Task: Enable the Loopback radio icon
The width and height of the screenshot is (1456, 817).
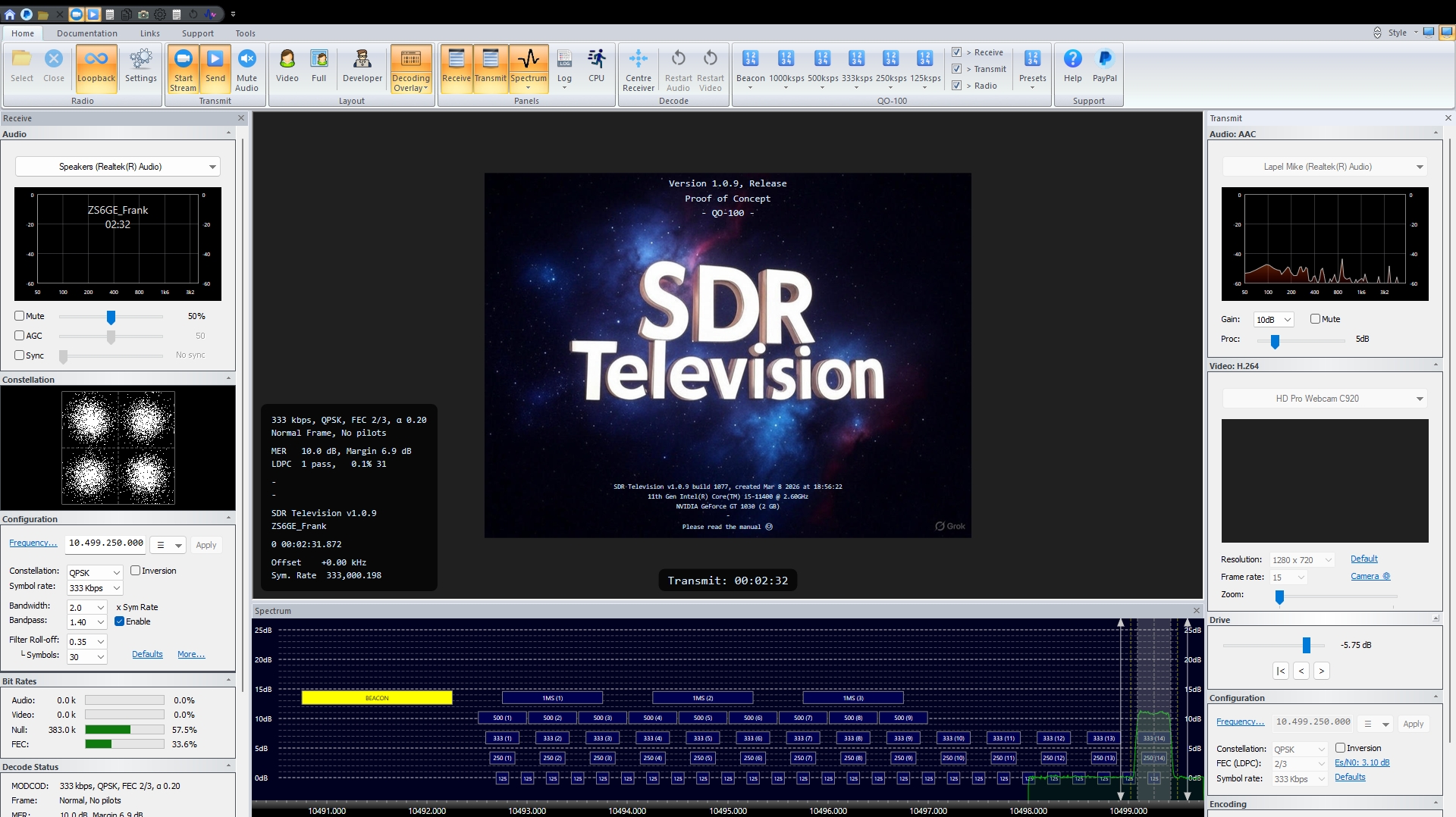Action: click(x=96, y=68)
